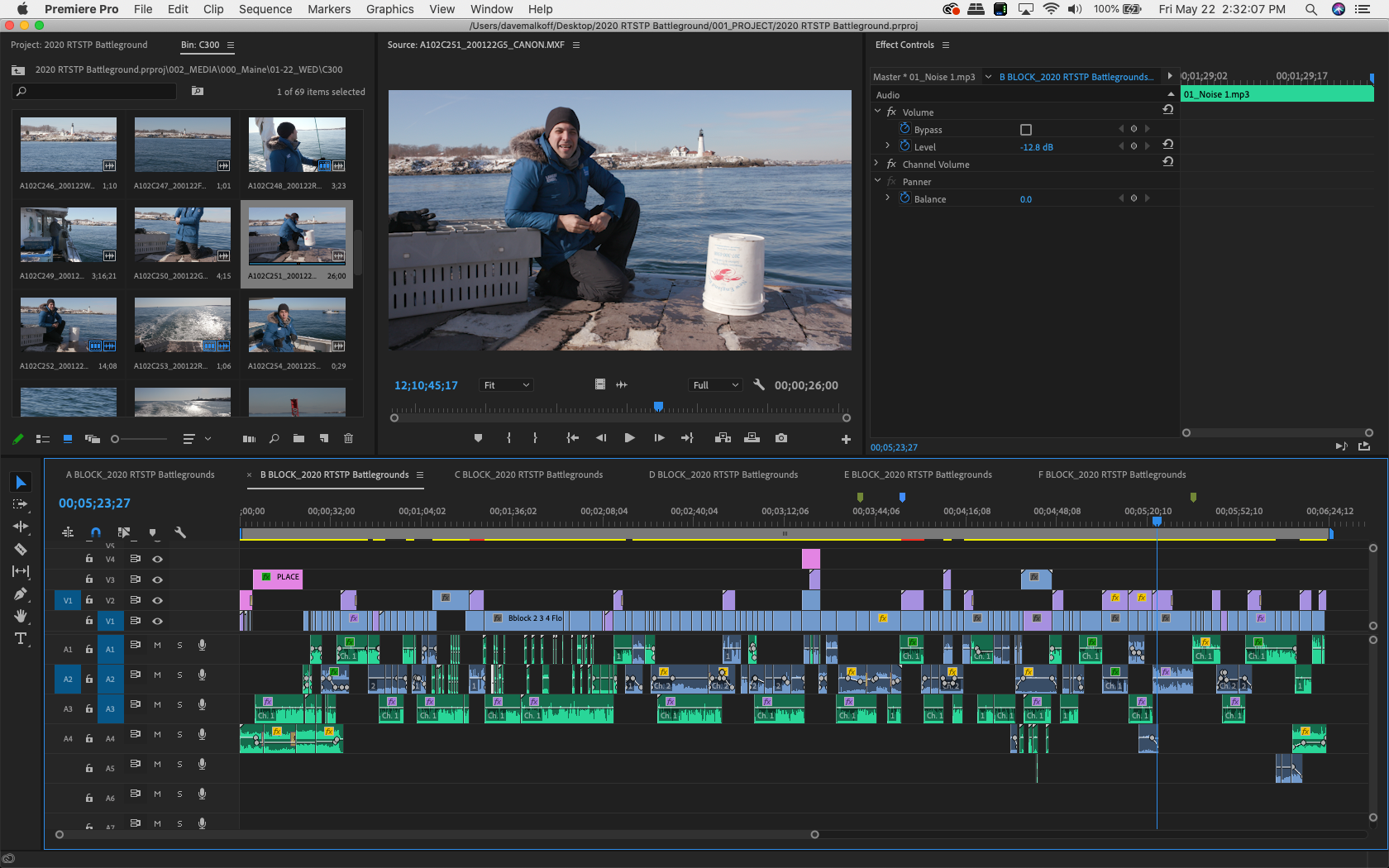Enable the Volume Bypass checkbox

pyautogui.click(x=1026, y=130)
